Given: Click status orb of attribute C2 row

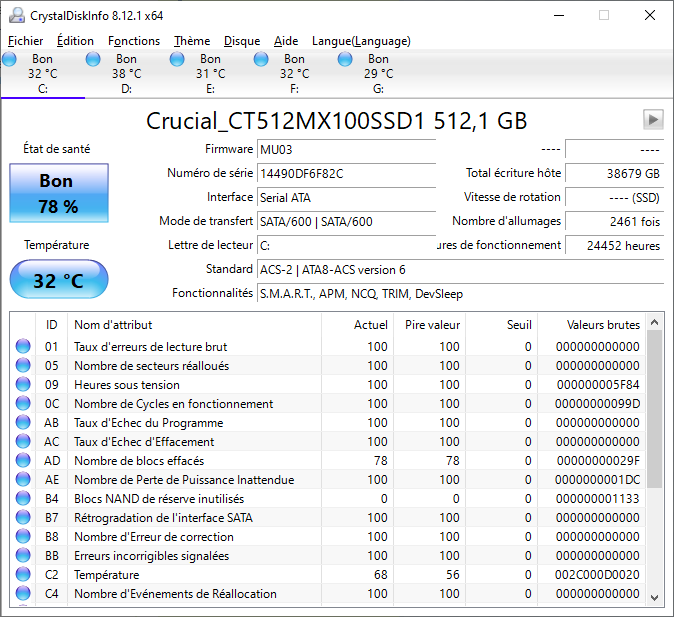Looking at the screenshot, I should (x=23, y=574).
